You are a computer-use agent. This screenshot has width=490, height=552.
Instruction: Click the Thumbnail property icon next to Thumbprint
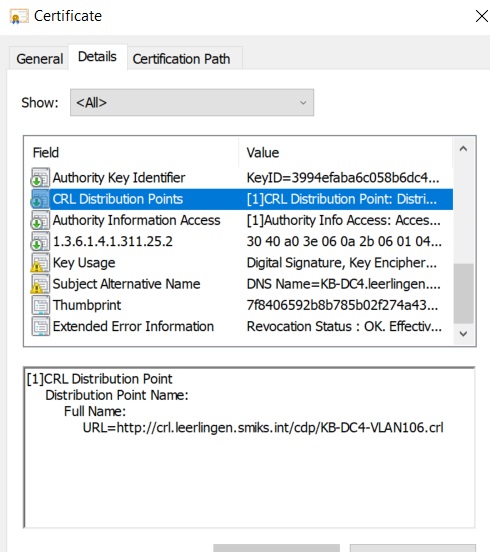click(40, 305)
